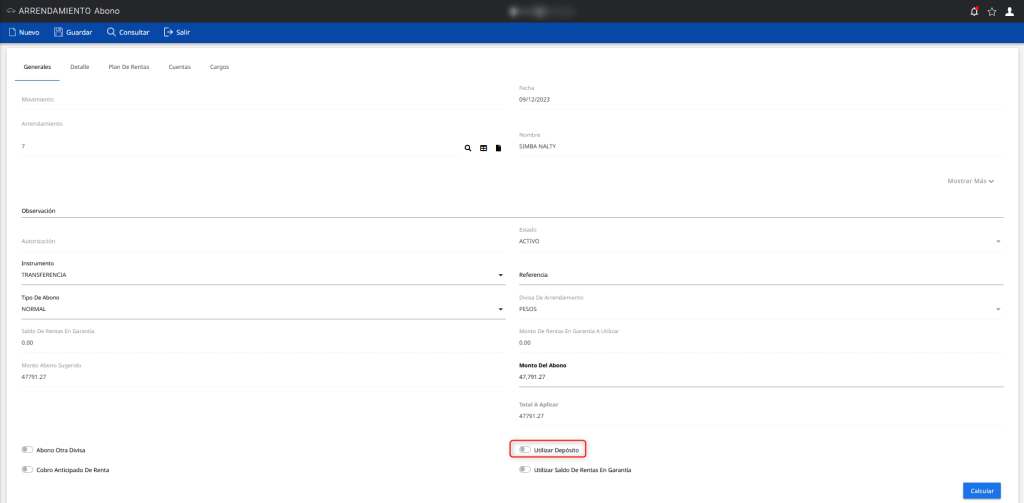Expand the Mostrar Más section
The height and width of the screenshot is (503, 1024).
coord(970,181)
